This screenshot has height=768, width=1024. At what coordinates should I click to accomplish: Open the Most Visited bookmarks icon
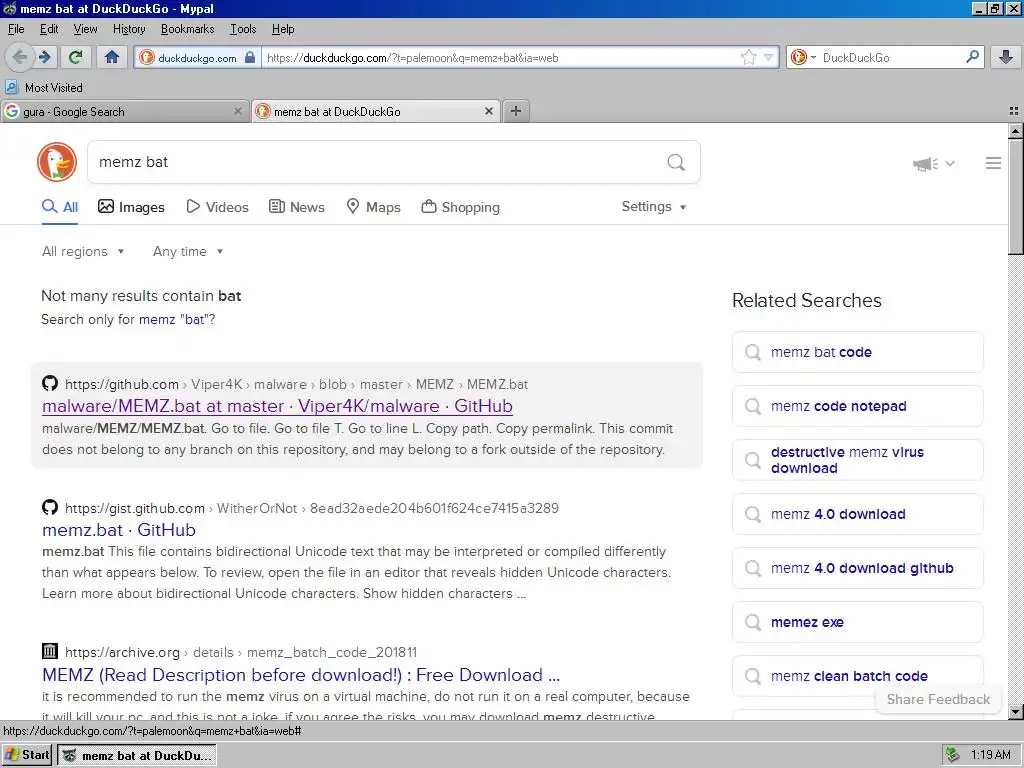click(x=11, y=87)
